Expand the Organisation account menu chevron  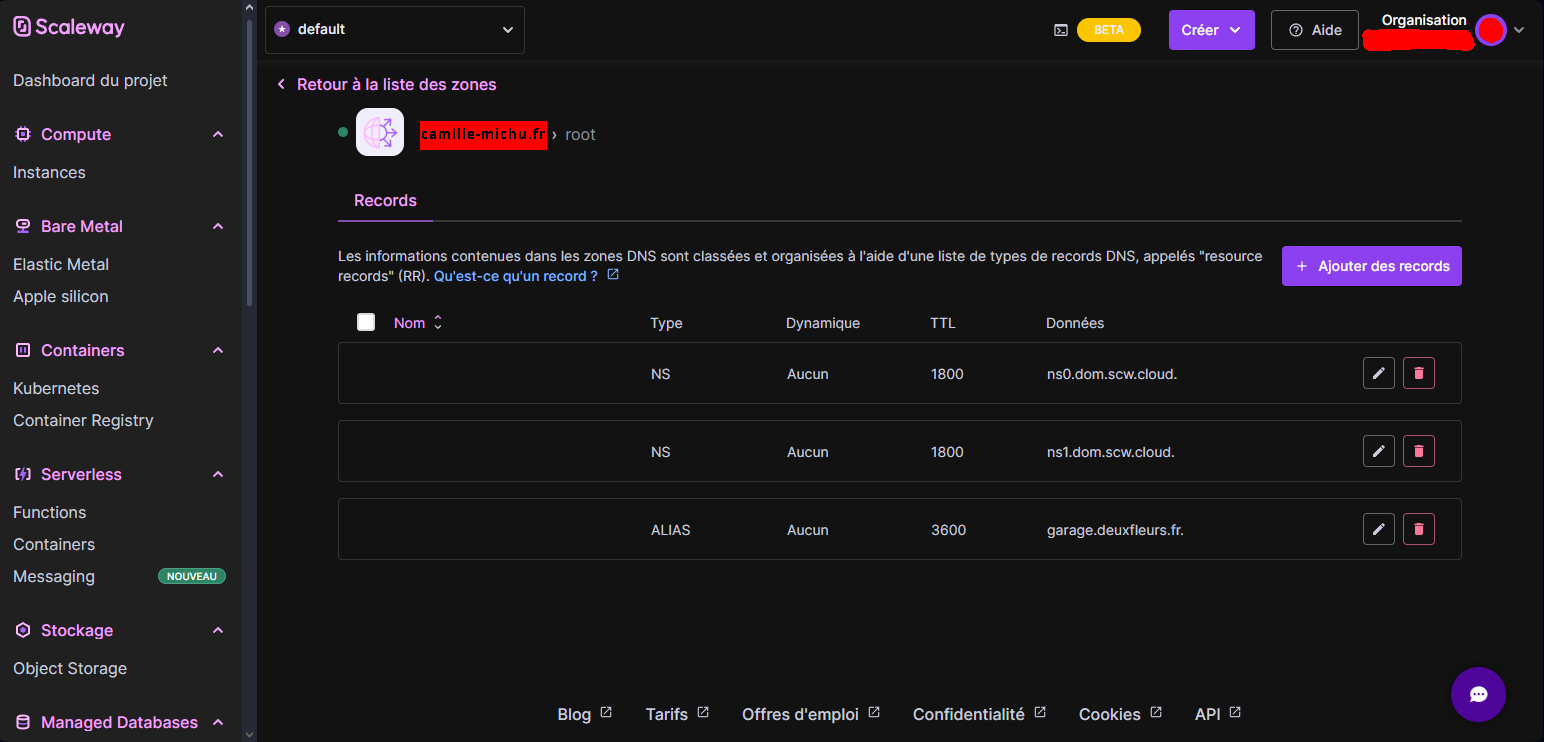tap(1519, 30)
